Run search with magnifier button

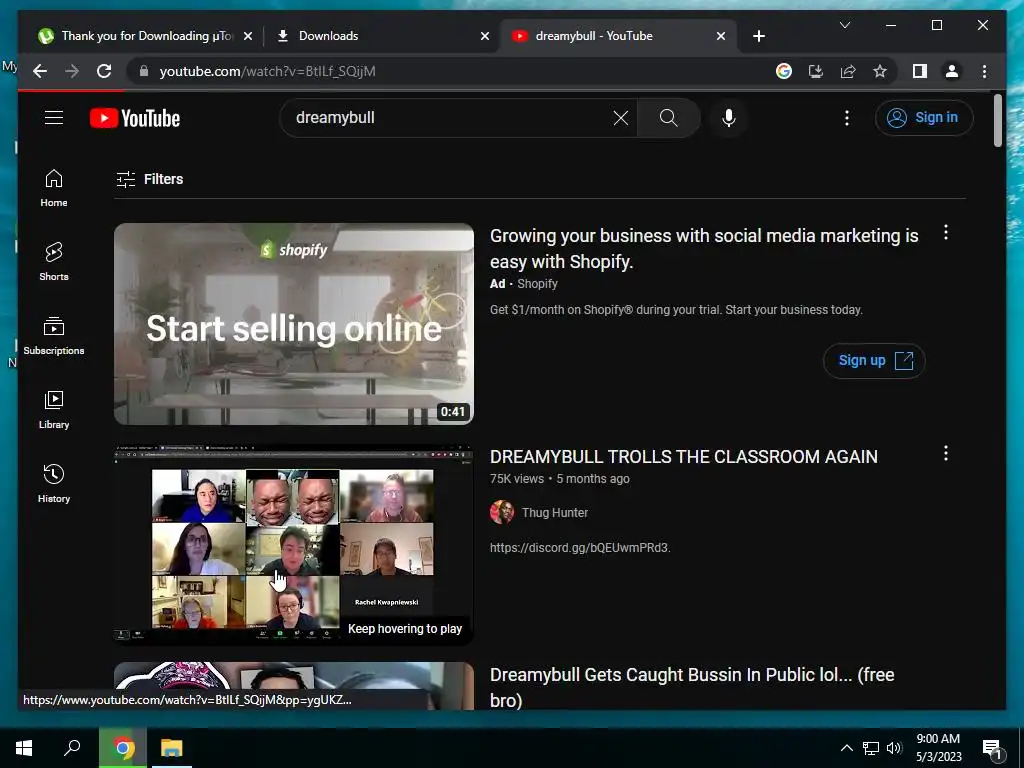pos(668,118)
